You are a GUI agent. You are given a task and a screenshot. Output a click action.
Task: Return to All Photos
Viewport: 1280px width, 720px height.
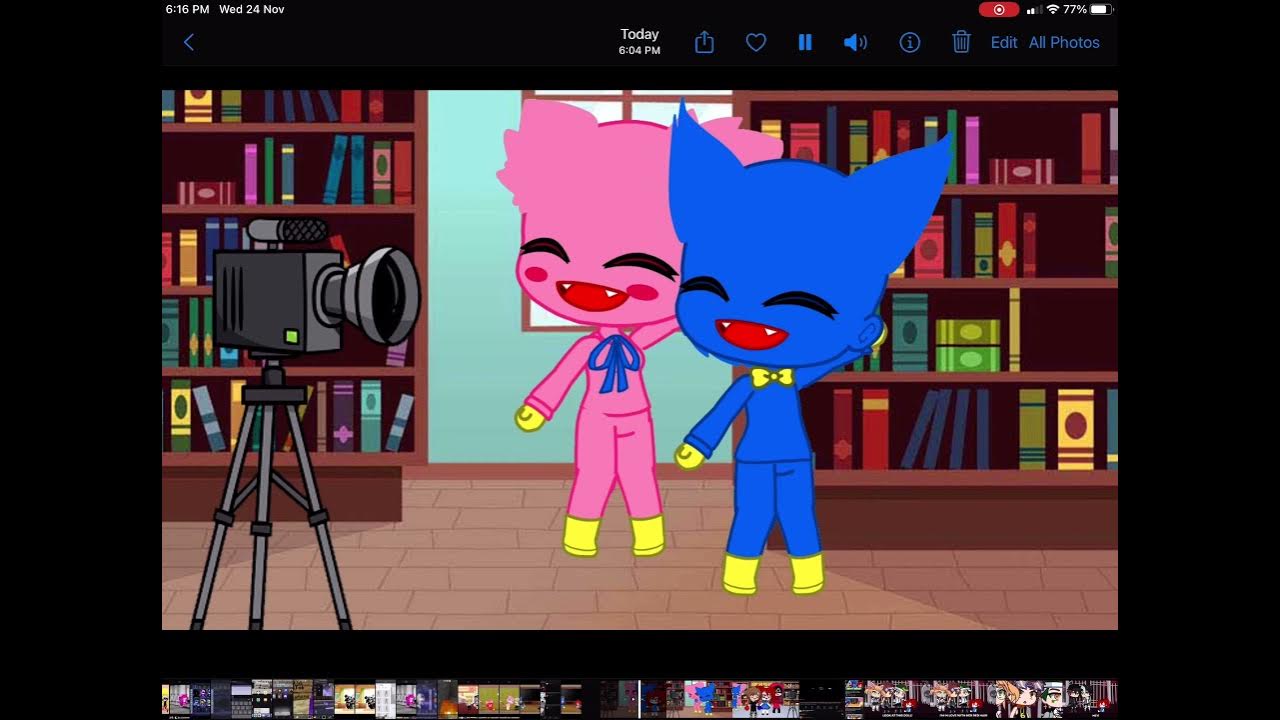(1064, 42)
